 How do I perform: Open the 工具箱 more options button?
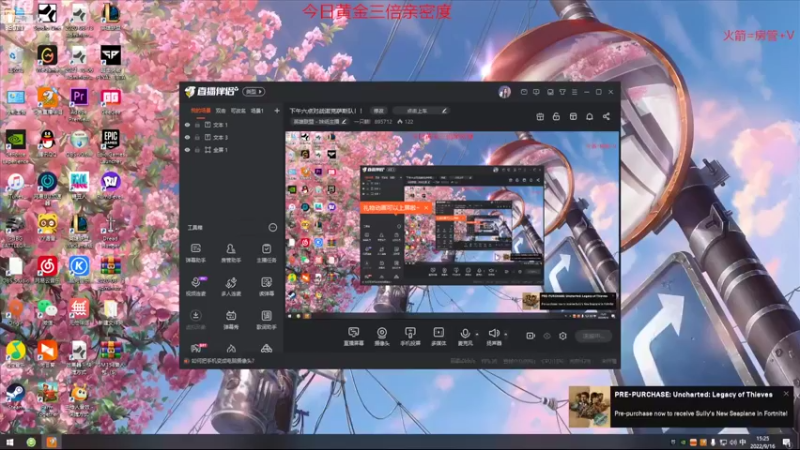coord(273,228)
